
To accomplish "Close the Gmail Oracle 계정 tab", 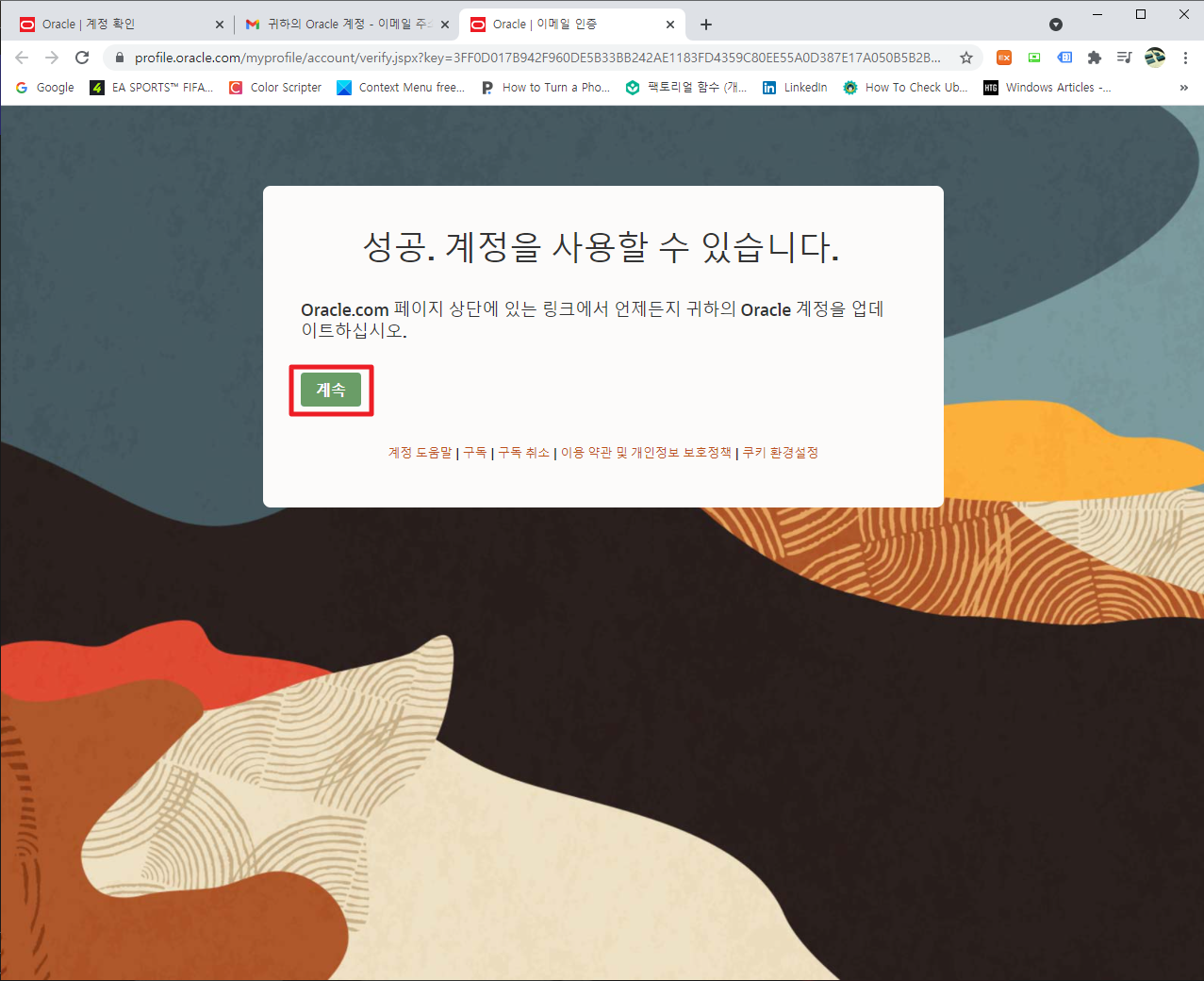I will click(445, 25).
